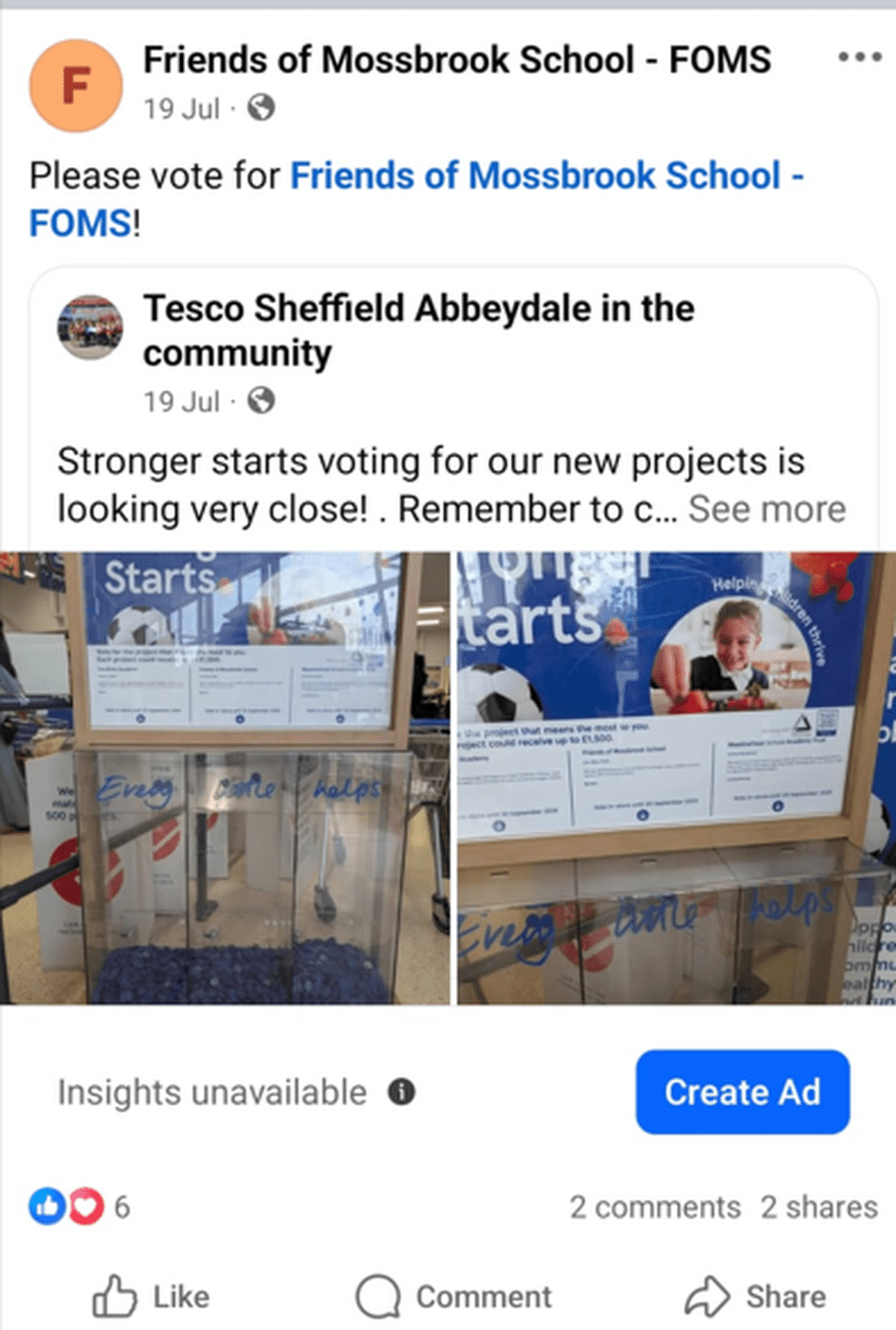Like the post with thumbs-up button
The height and width of the screenshot is (1330, 896).
(x=150, y=1296)
